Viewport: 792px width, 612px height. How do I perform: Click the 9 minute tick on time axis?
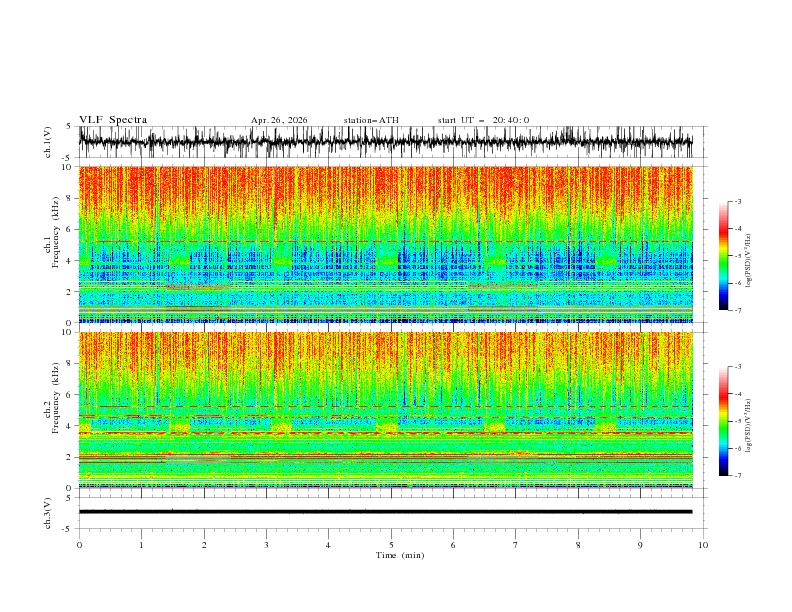click(640, 545)
